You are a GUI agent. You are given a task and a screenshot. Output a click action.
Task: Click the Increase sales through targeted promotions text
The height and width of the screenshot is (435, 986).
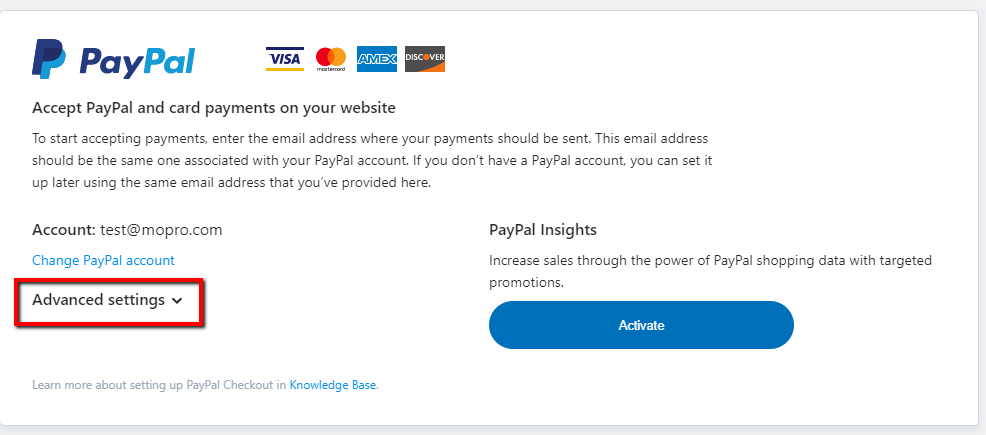pyautogui.click(x=711, y=272)
